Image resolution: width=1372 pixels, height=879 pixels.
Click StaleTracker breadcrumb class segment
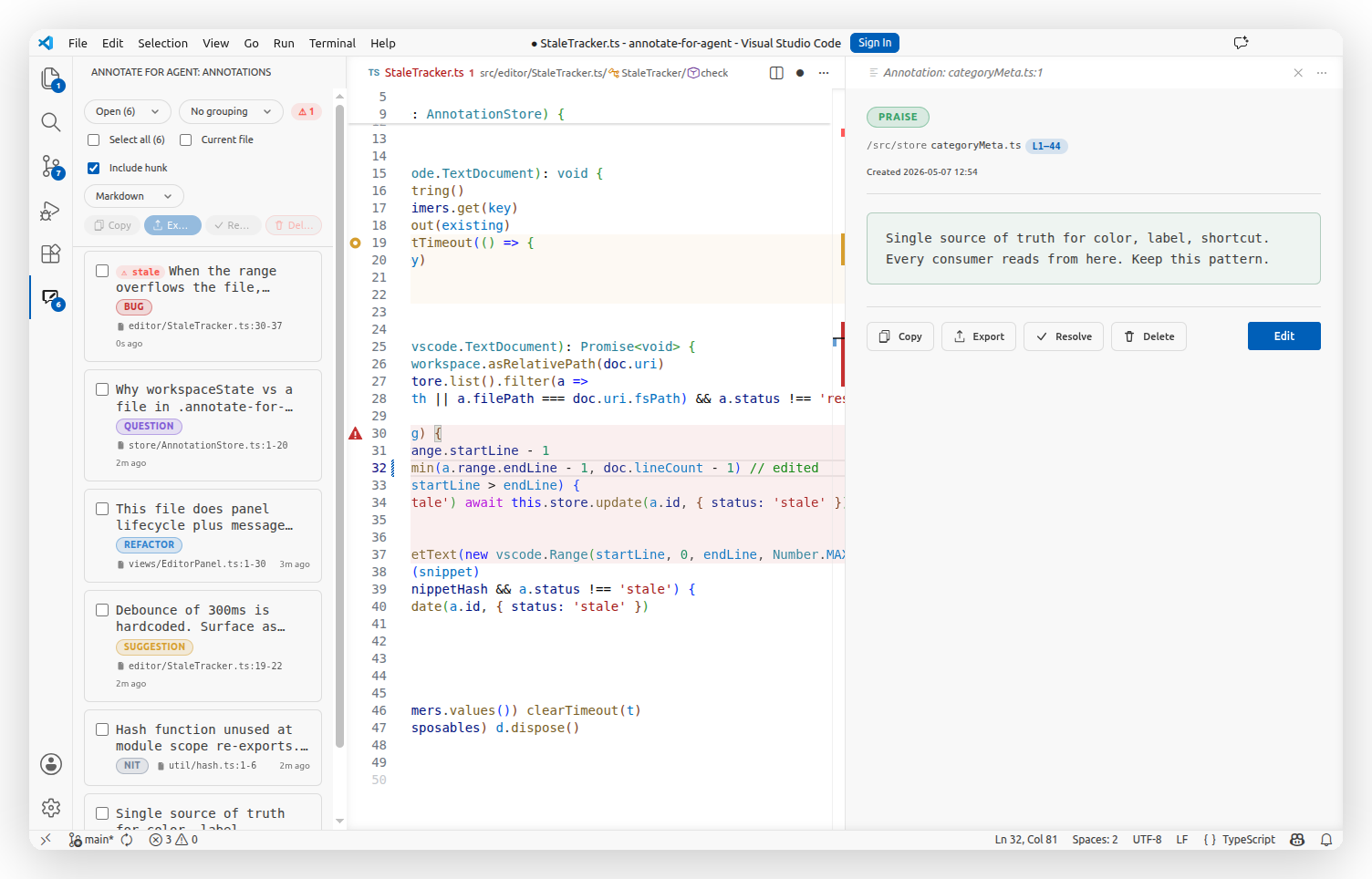pos(646,73)
